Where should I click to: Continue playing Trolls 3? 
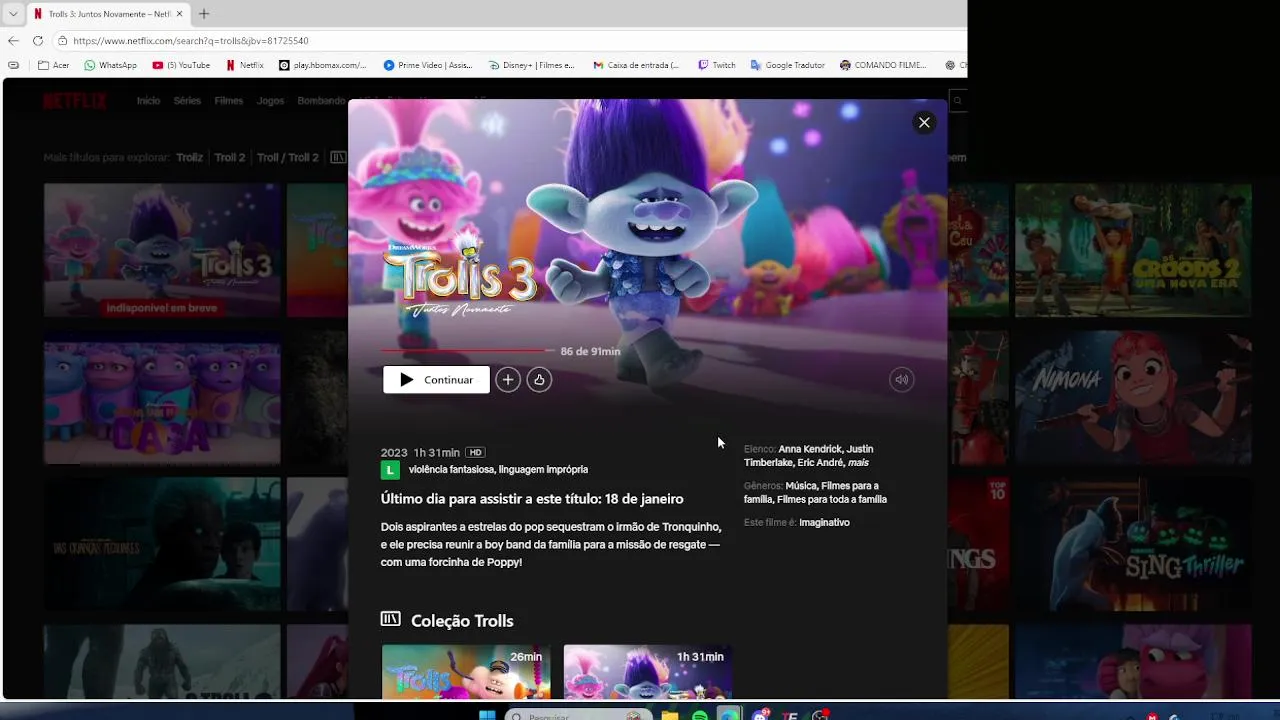point(436,380)
